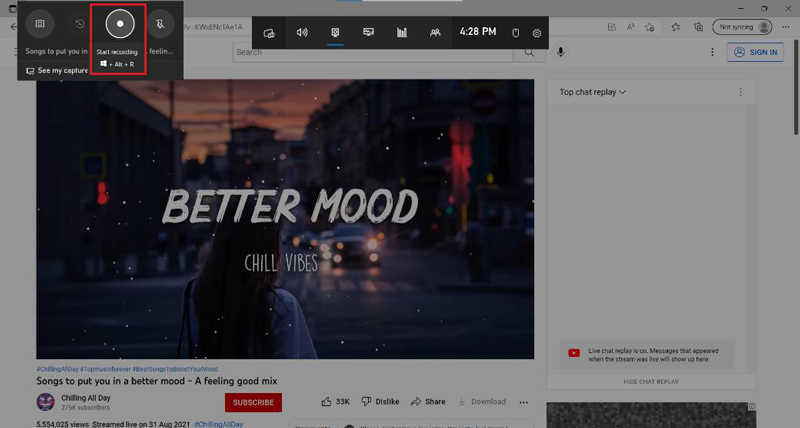The image size is (800, 428).
Task: Toggle the Capture widget button in Game Bar
Action: point(336,33)
